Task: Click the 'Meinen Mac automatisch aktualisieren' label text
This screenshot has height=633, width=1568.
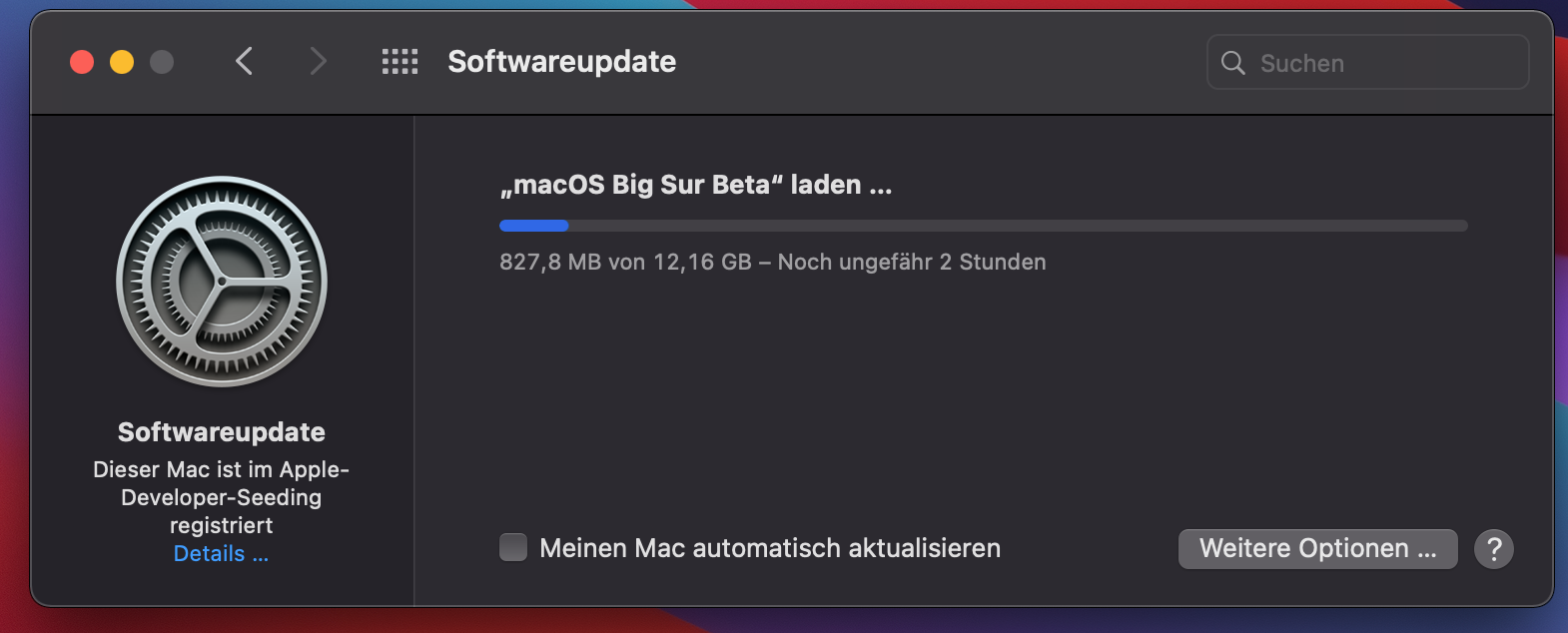Action: coord(769,548)
